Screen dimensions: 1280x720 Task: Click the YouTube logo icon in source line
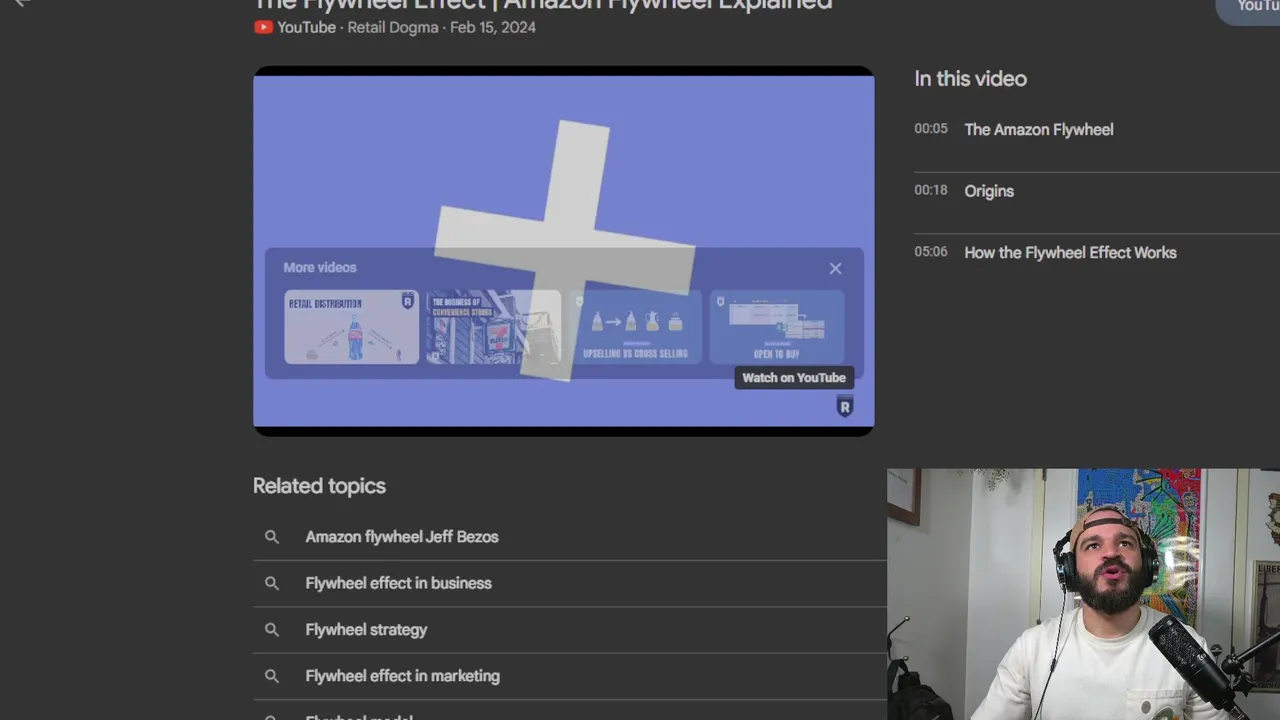pos(263,27)
